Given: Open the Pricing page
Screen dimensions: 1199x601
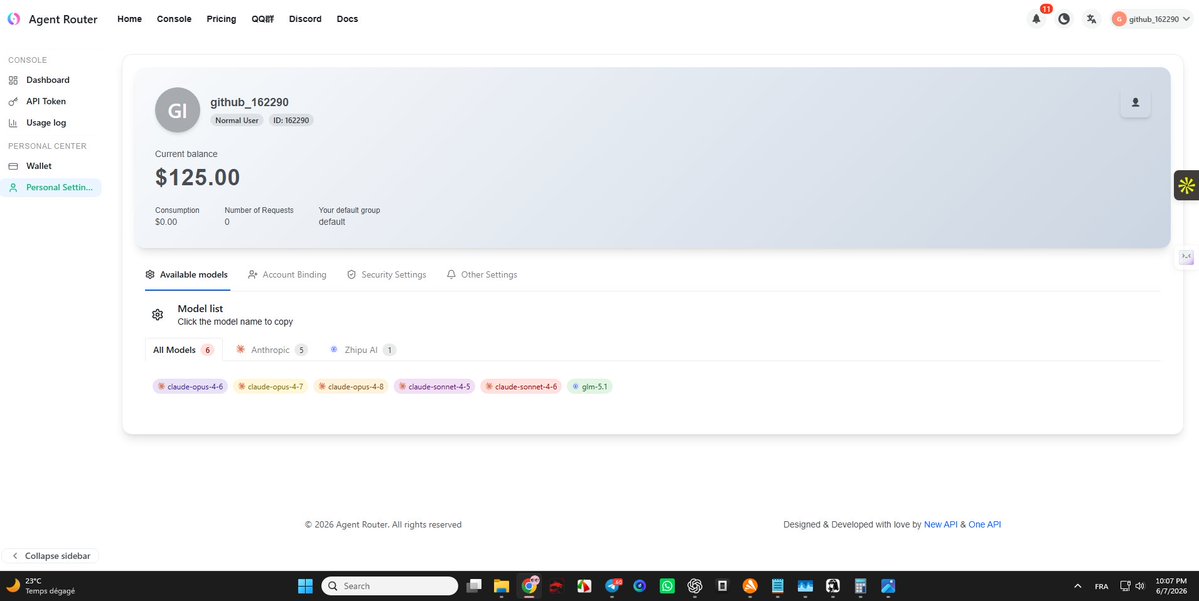Looking at the screenshot, I should pos(221,19).
